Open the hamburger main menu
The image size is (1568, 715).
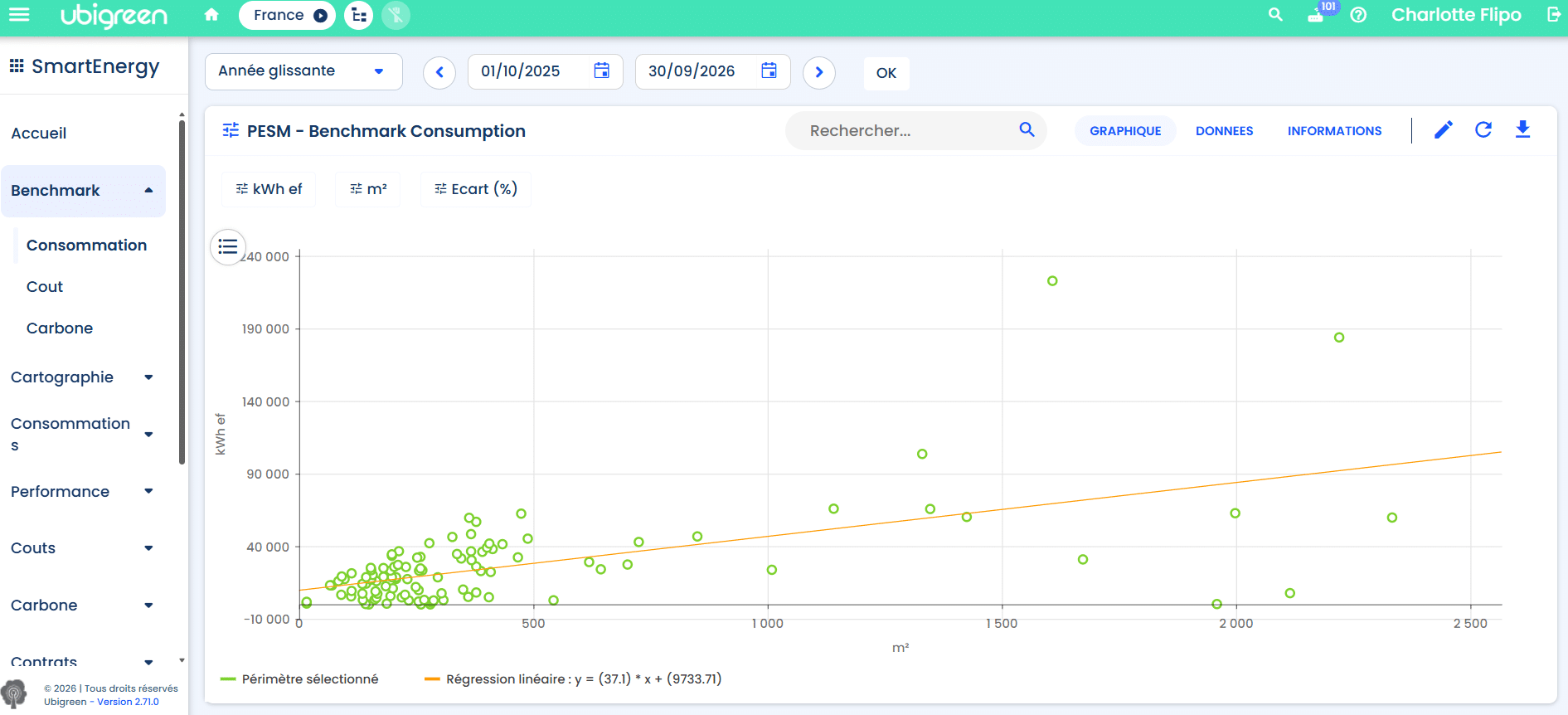coord(19,15)
